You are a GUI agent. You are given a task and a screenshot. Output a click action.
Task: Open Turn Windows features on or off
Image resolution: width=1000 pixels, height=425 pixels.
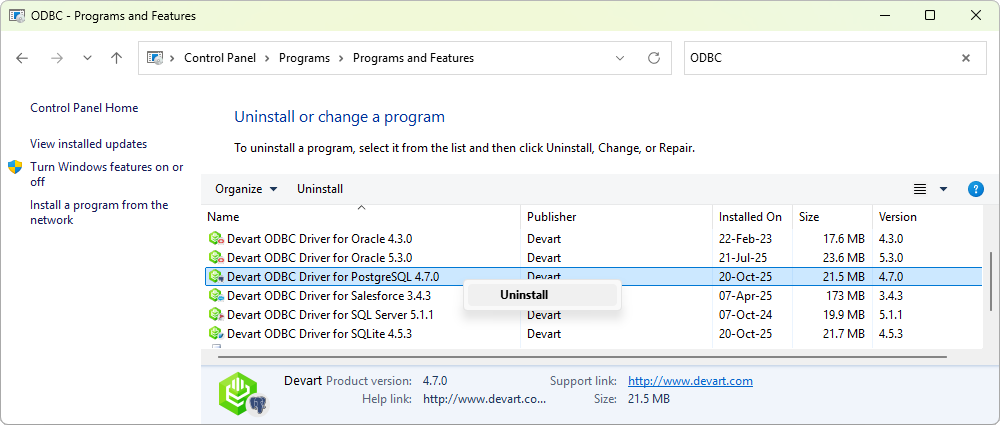pyautogui.click(x=107, y=174)
